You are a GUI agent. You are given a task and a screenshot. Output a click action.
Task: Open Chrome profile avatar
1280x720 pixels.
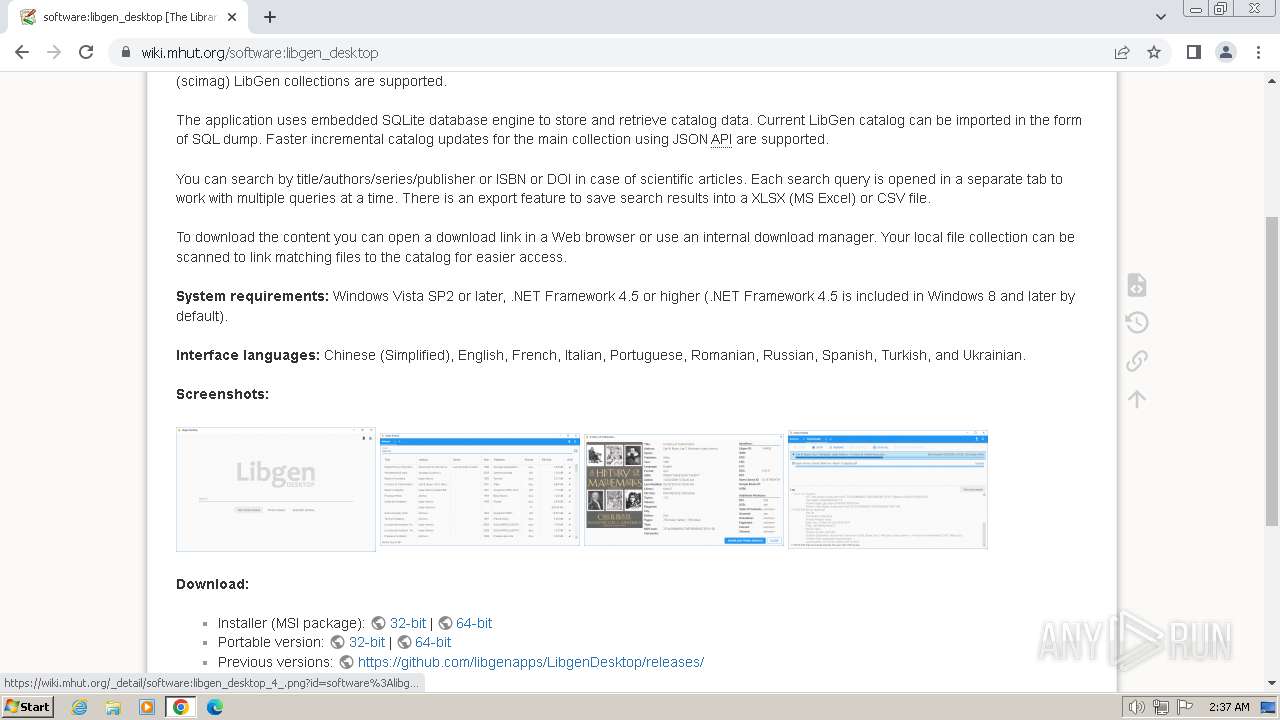click(x=1226, y=52)
